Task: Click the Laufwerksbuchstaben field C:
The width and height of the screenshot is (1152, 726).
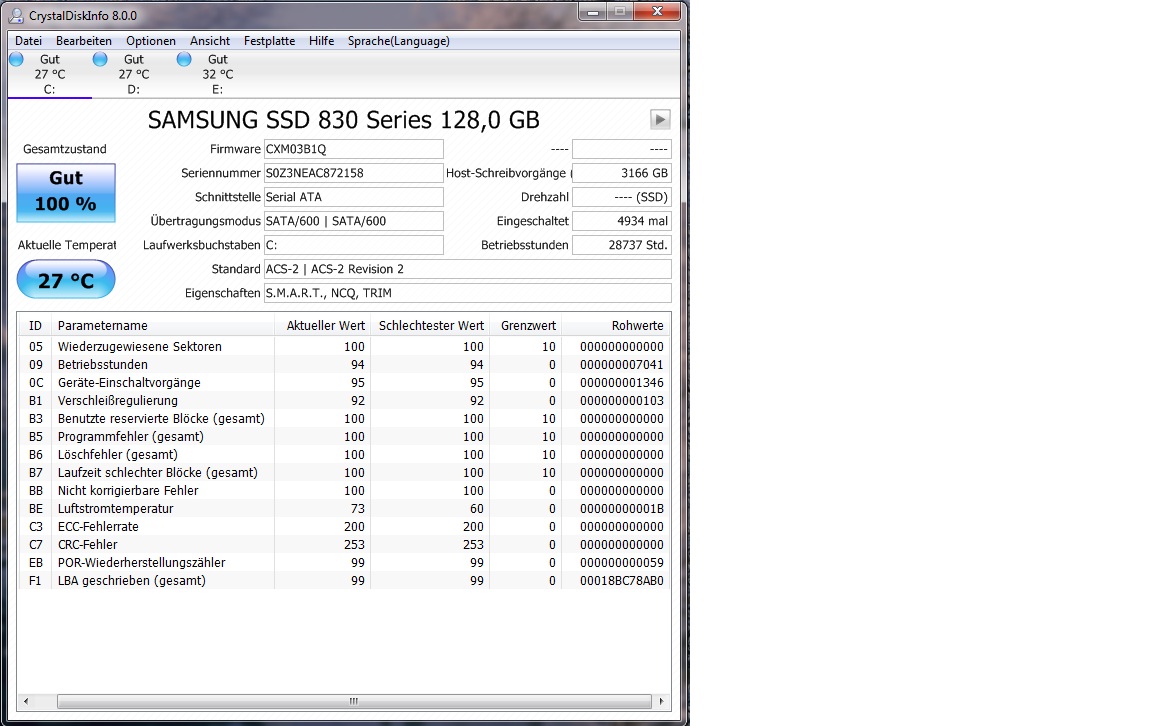Action: tap(353, 245)
